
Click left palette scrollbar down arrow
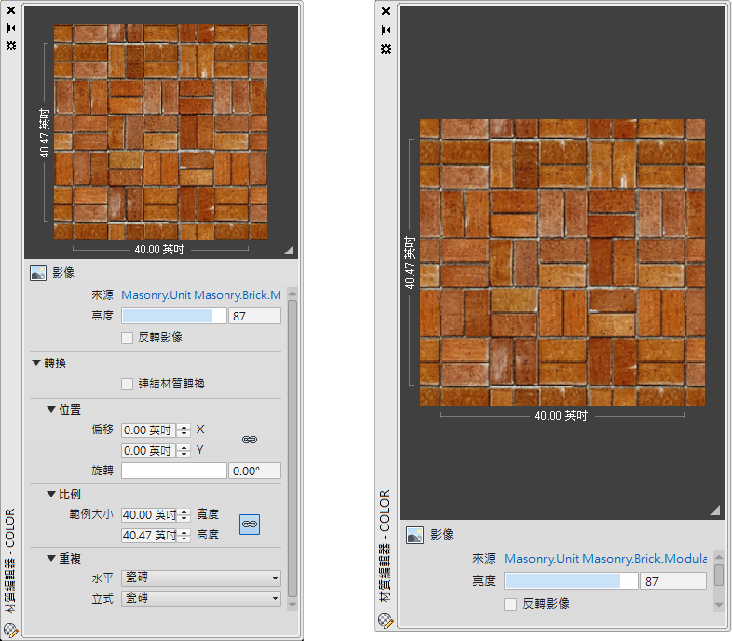(293, 604)
